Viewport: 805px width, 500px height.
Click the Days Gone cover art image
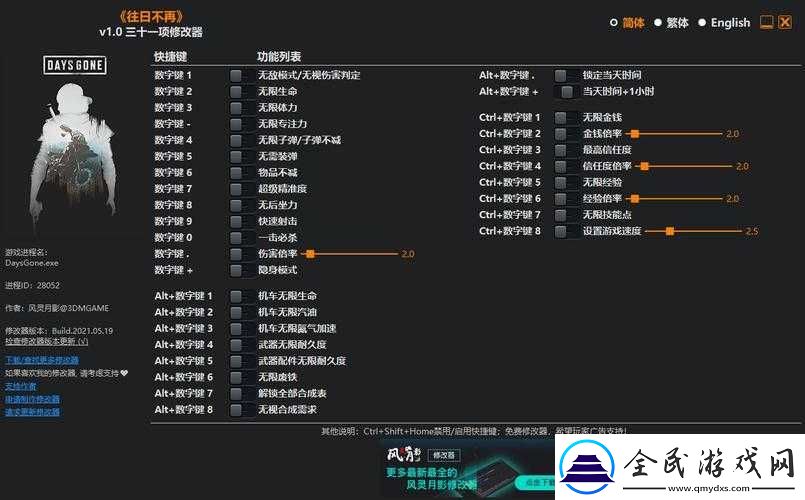75,143
